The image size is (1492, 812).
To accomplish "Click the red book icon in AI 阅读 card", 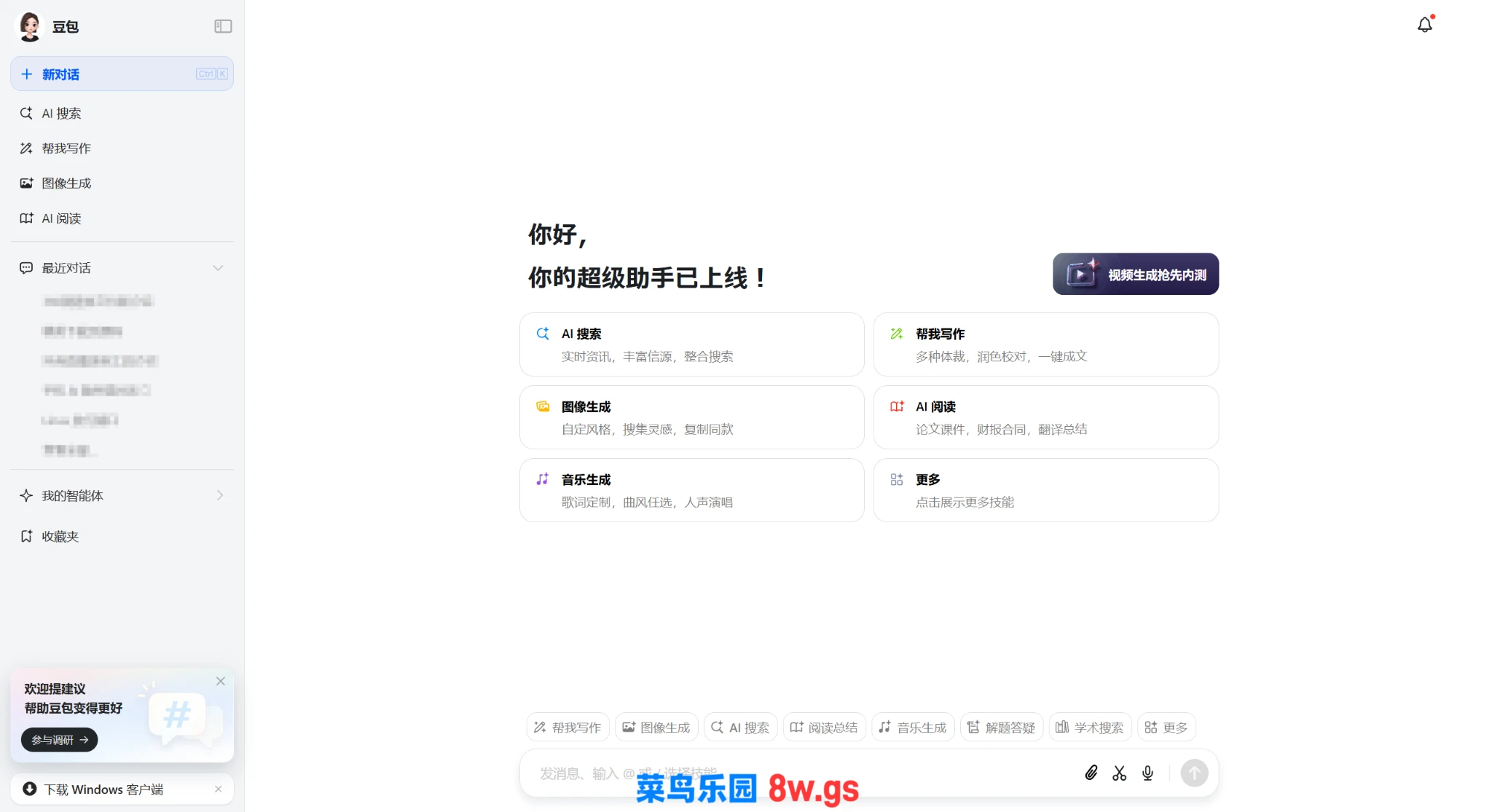I will coord(897,406).
